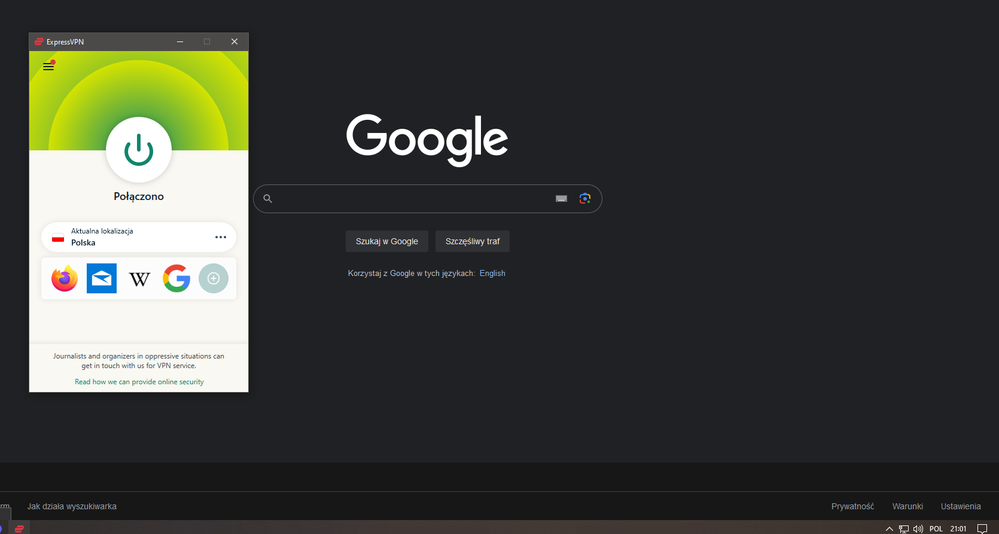Image resolution: width=999 pixels, height=534 pixels.
Task: Click 'Read how we can provide online security'
Action: (139, 382)
